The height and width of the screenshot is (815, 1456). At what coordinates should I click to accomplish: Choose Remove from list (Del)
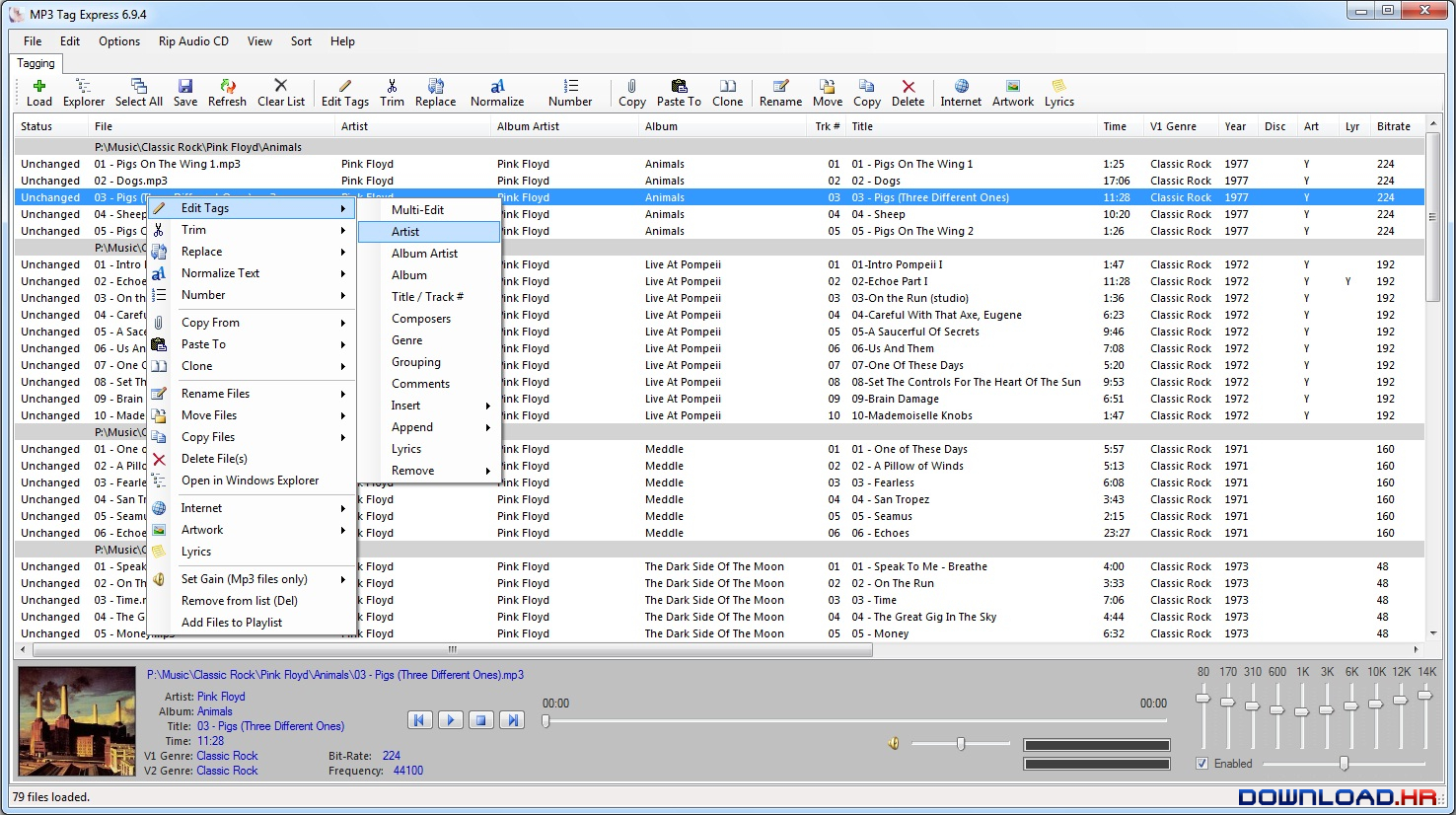point(252,601)
